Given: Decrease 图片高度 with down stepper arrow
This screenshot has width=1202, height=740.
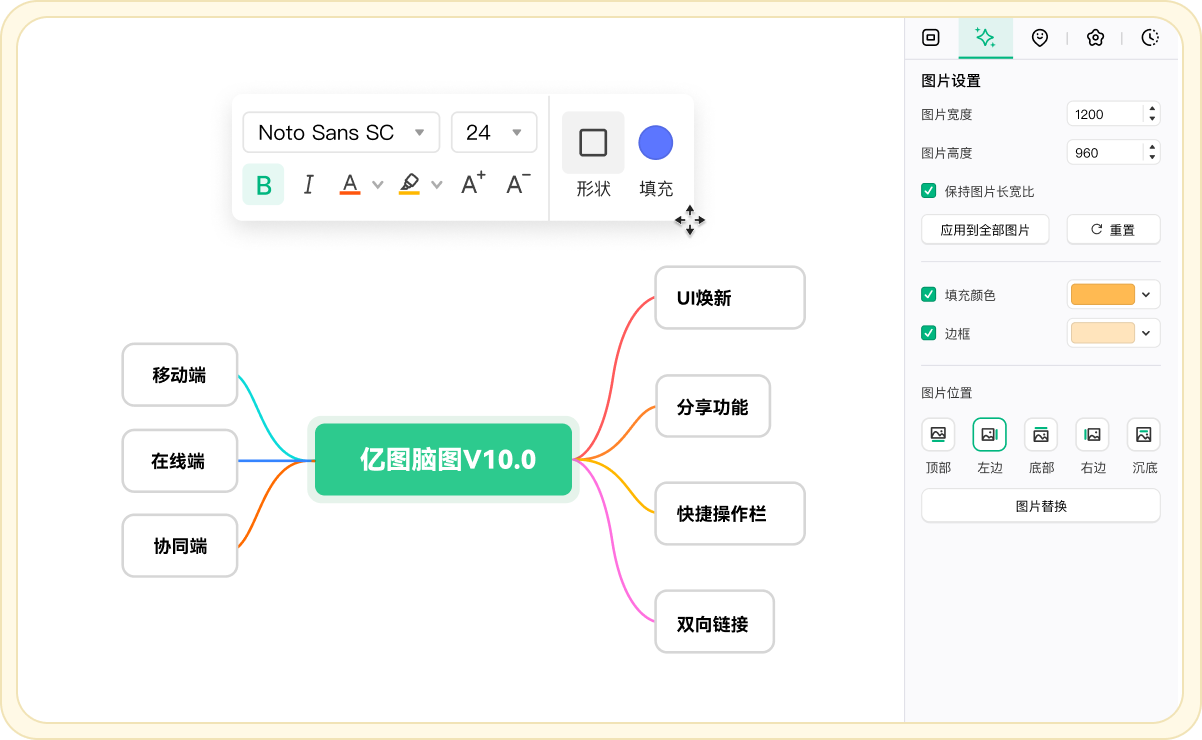Looking at the screenshot, I should click(1152, 159).
